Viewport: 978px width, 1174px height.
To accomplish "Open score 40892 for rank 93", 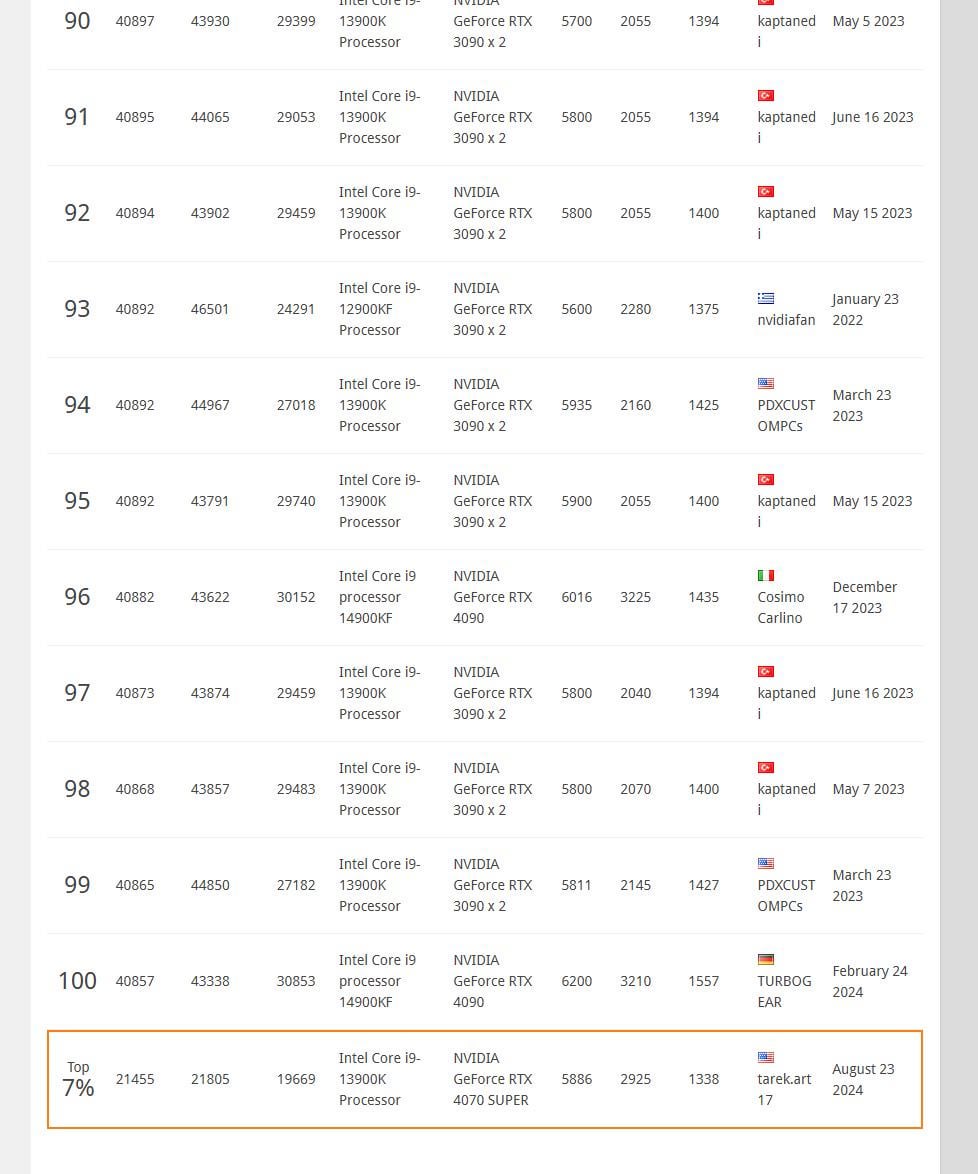I will (x=135, y=309).
